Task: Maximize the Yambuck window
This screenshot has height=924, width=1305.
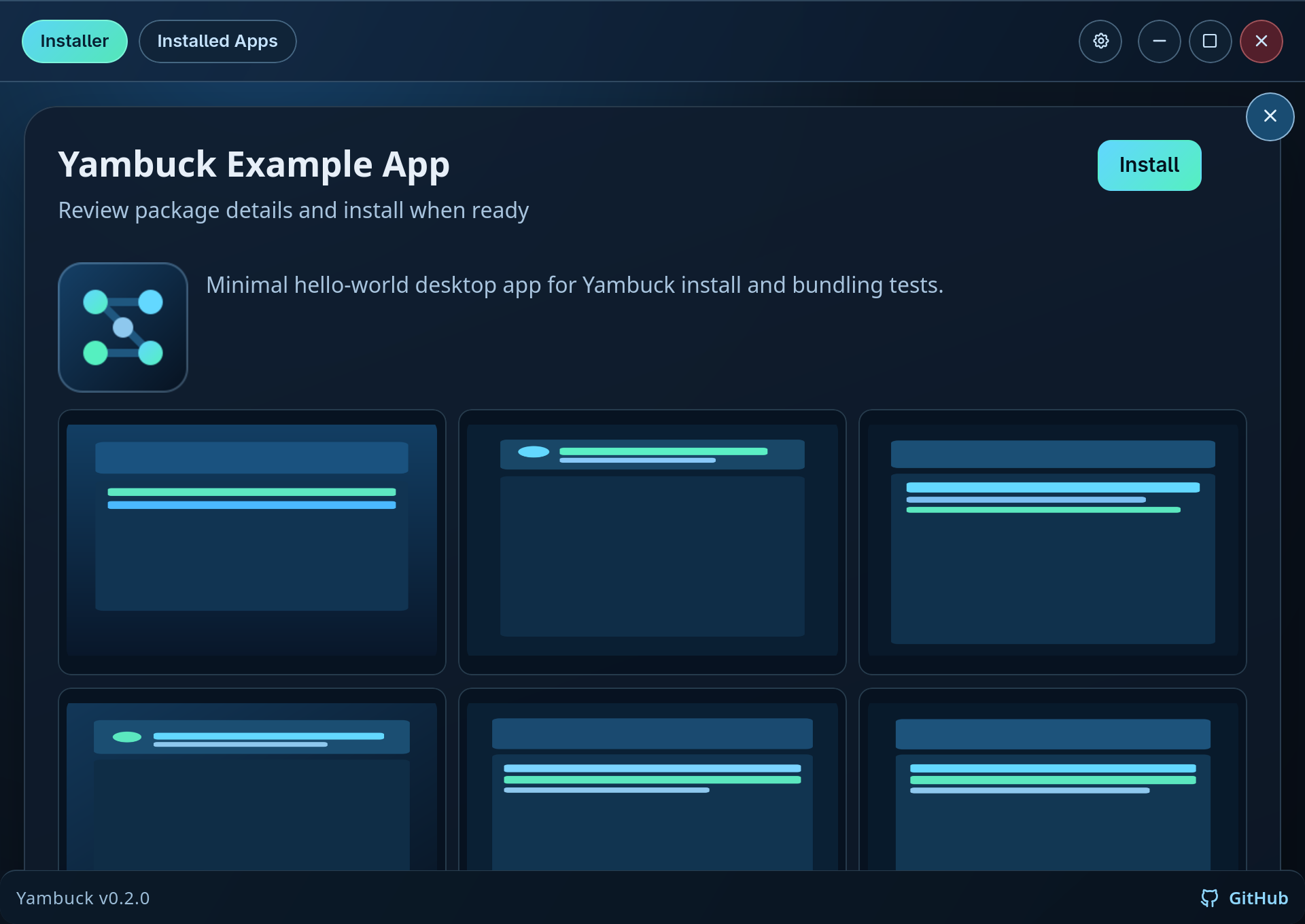Action: point(1210,41)
